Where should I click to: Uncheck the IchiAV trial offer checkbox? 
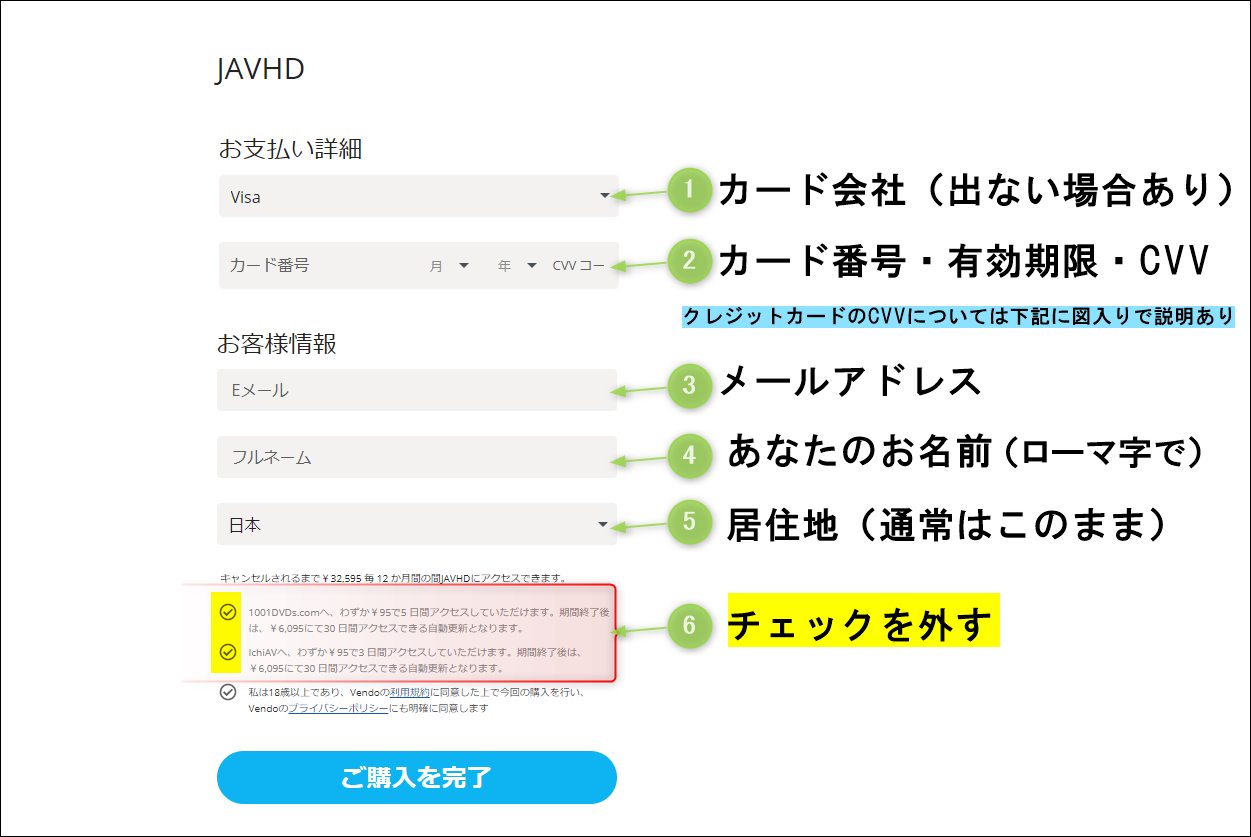[228, 651]
